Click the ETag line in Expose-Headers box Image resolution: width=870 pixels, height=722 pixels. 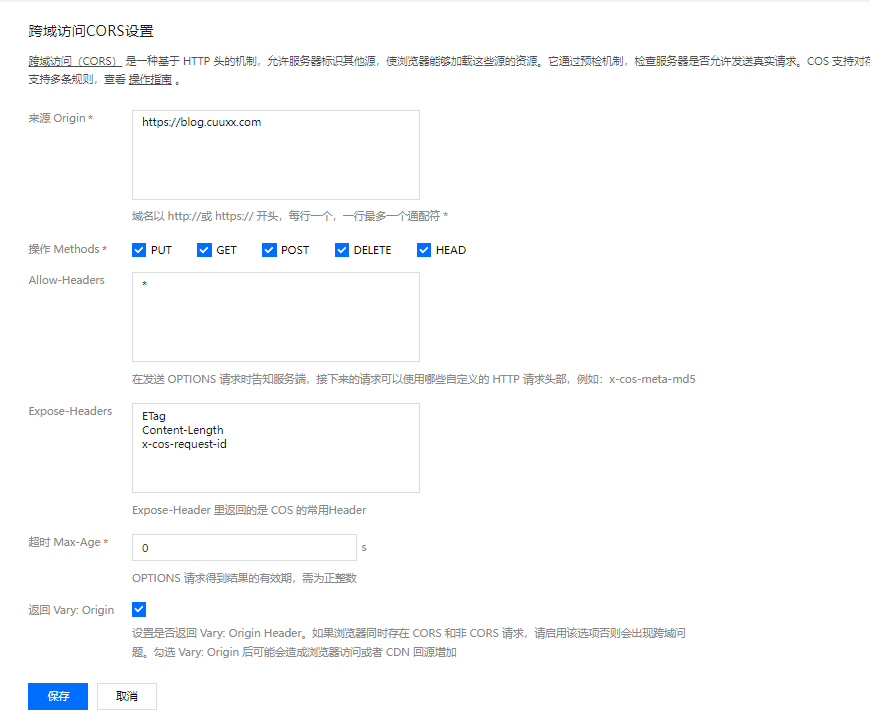coord(154,416)
